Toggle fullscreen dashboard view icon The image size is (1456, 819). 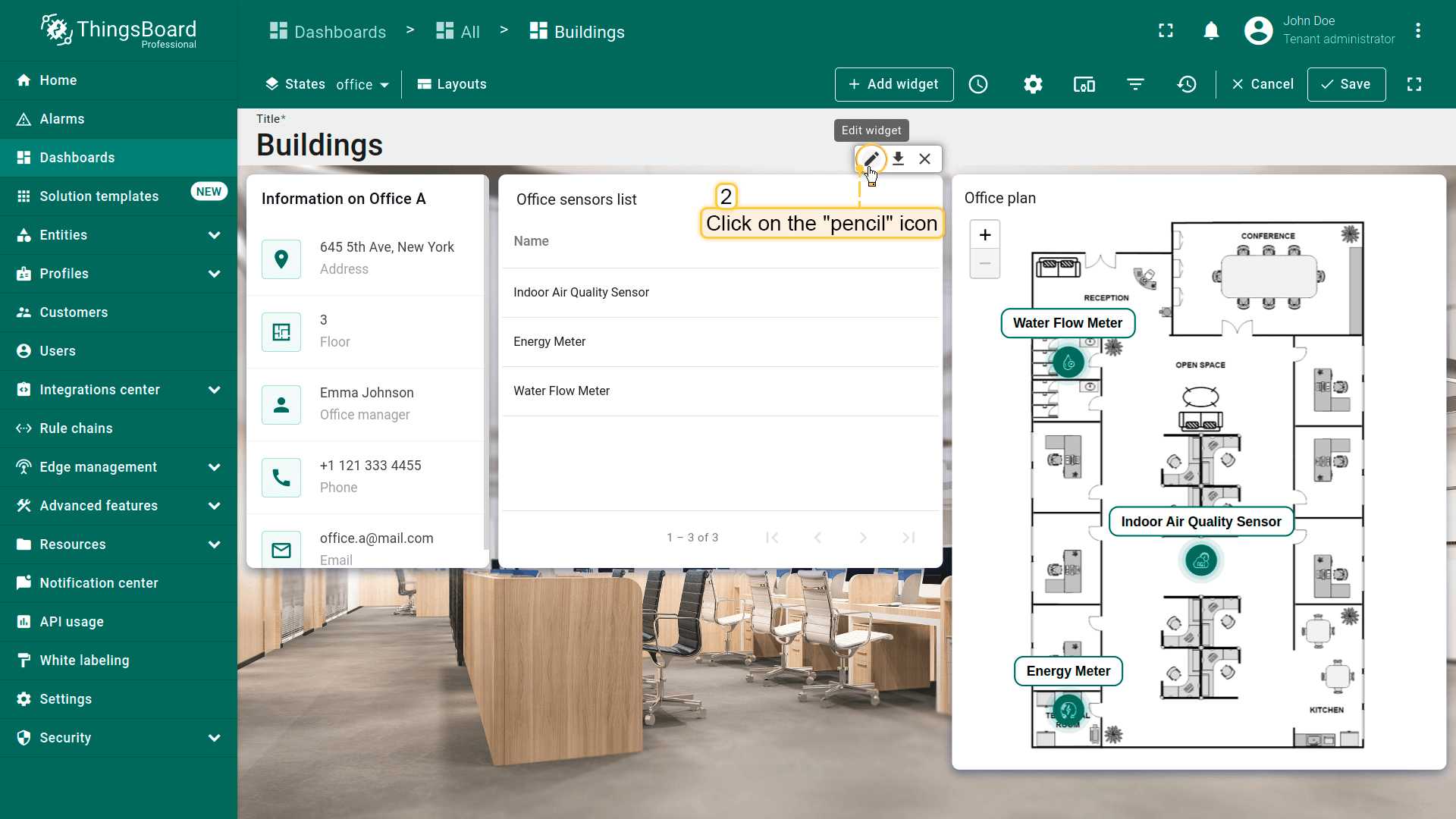[x=1414, y=84]
